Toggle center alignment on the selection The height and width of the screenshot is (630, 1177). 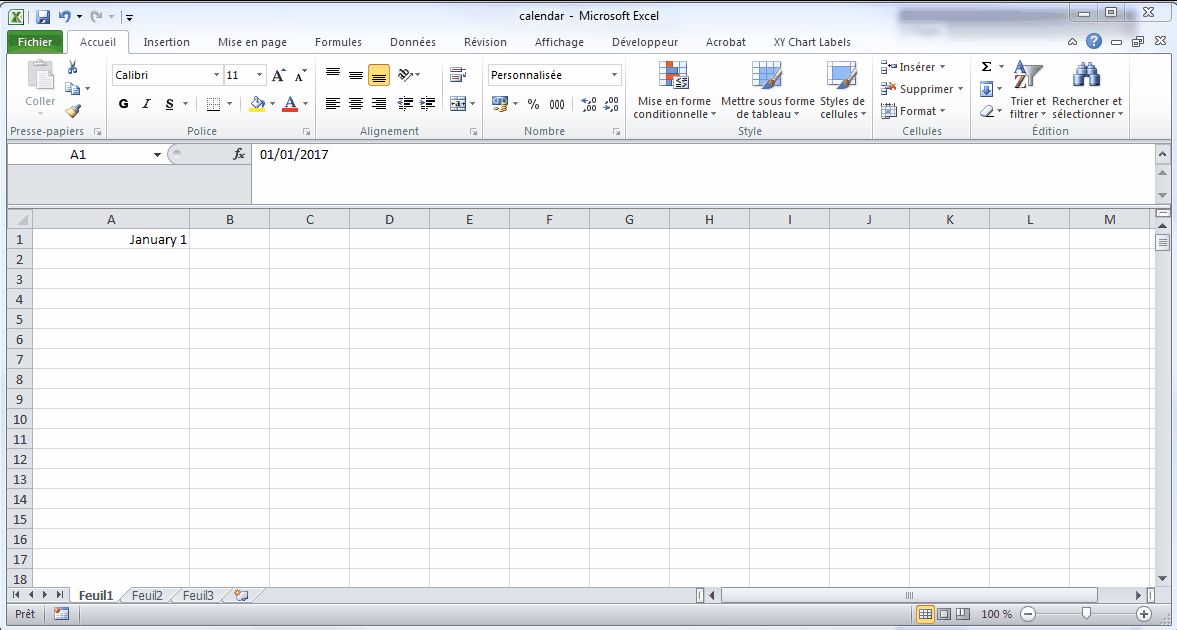[356, 103]
